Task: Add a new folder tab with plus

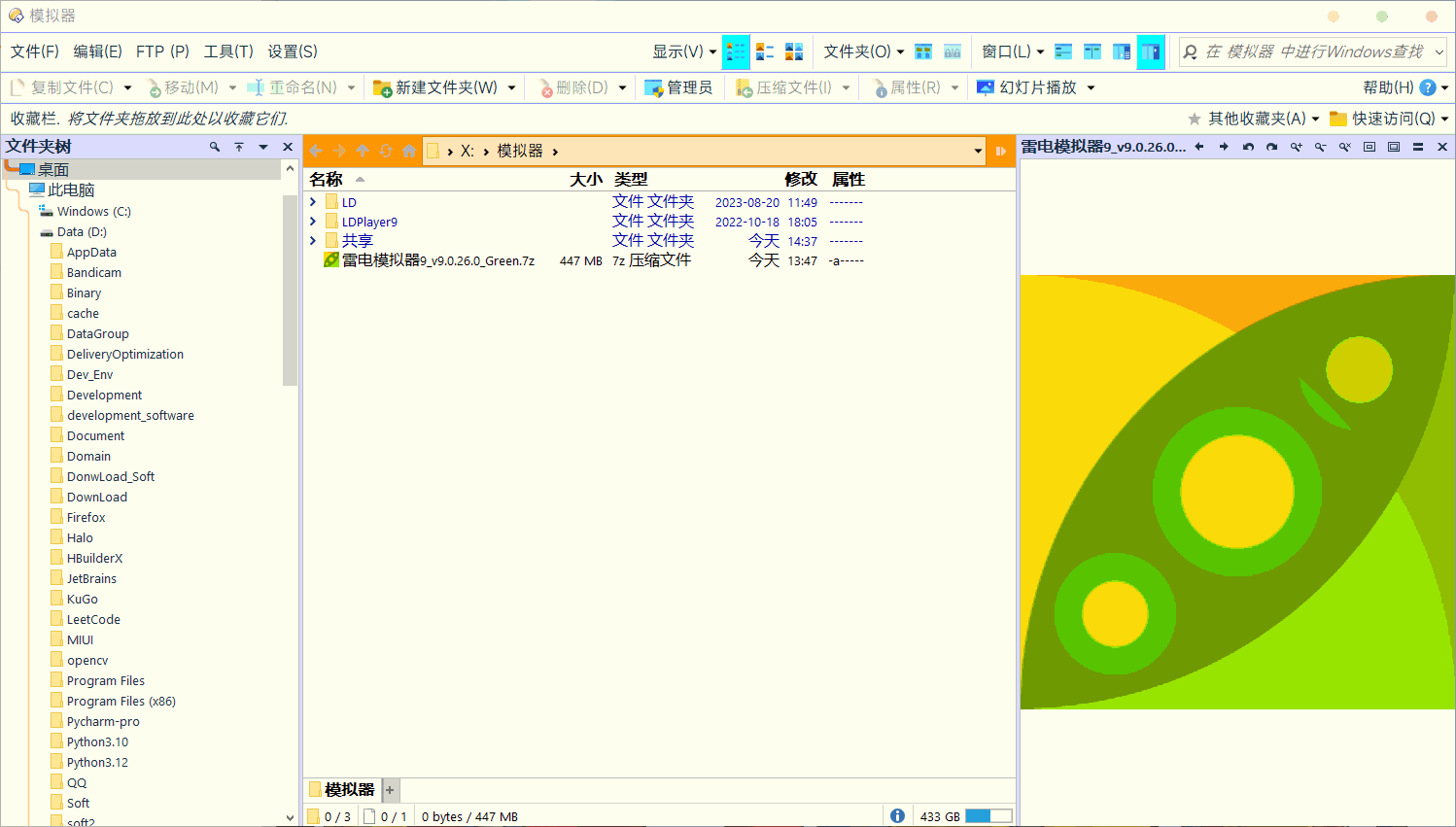Action: click(x=390, y=790)
